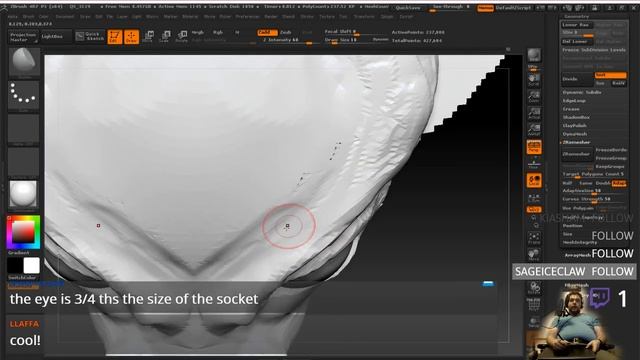Expand DynaMesh section

(x=575, y=134)
